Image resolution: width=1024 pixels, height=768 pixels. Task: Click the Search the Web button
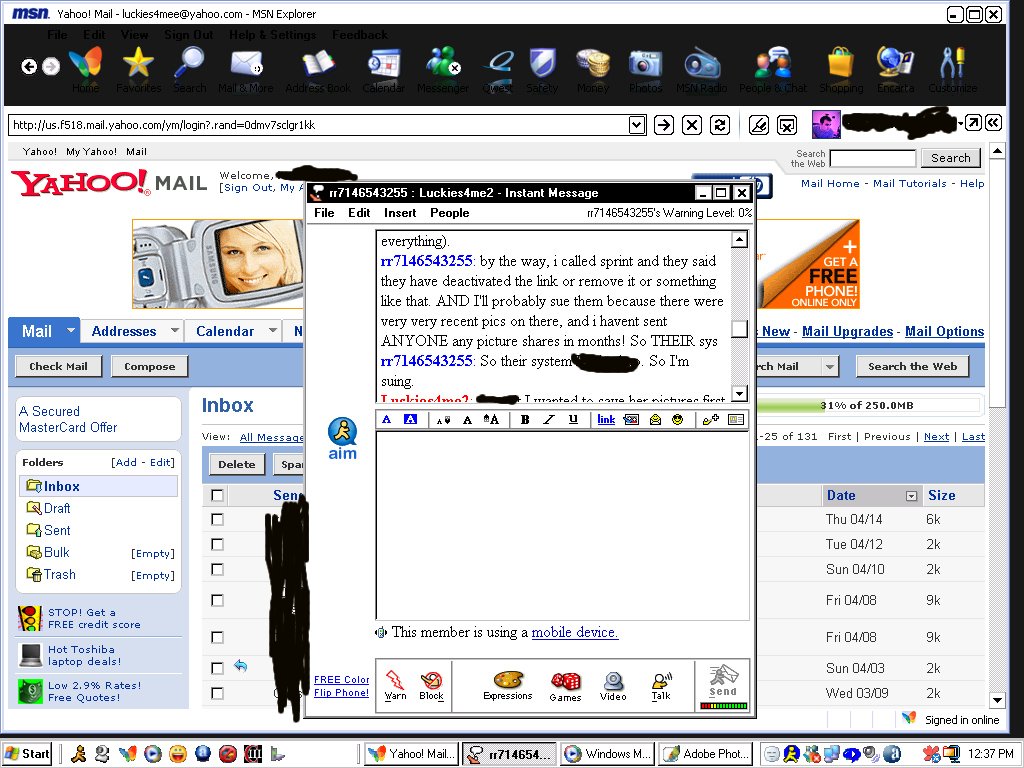pos(912,366)
